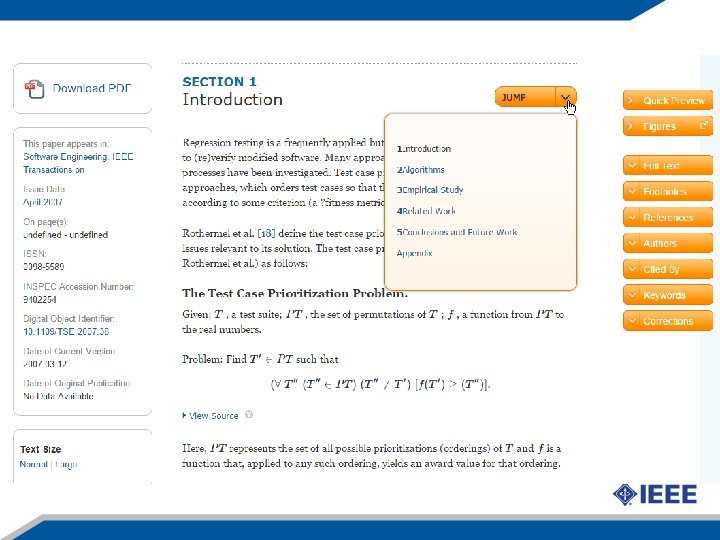Open Software Engineering, IEEE Transactions on link
The image size is (720, 540).
(78, 163)
